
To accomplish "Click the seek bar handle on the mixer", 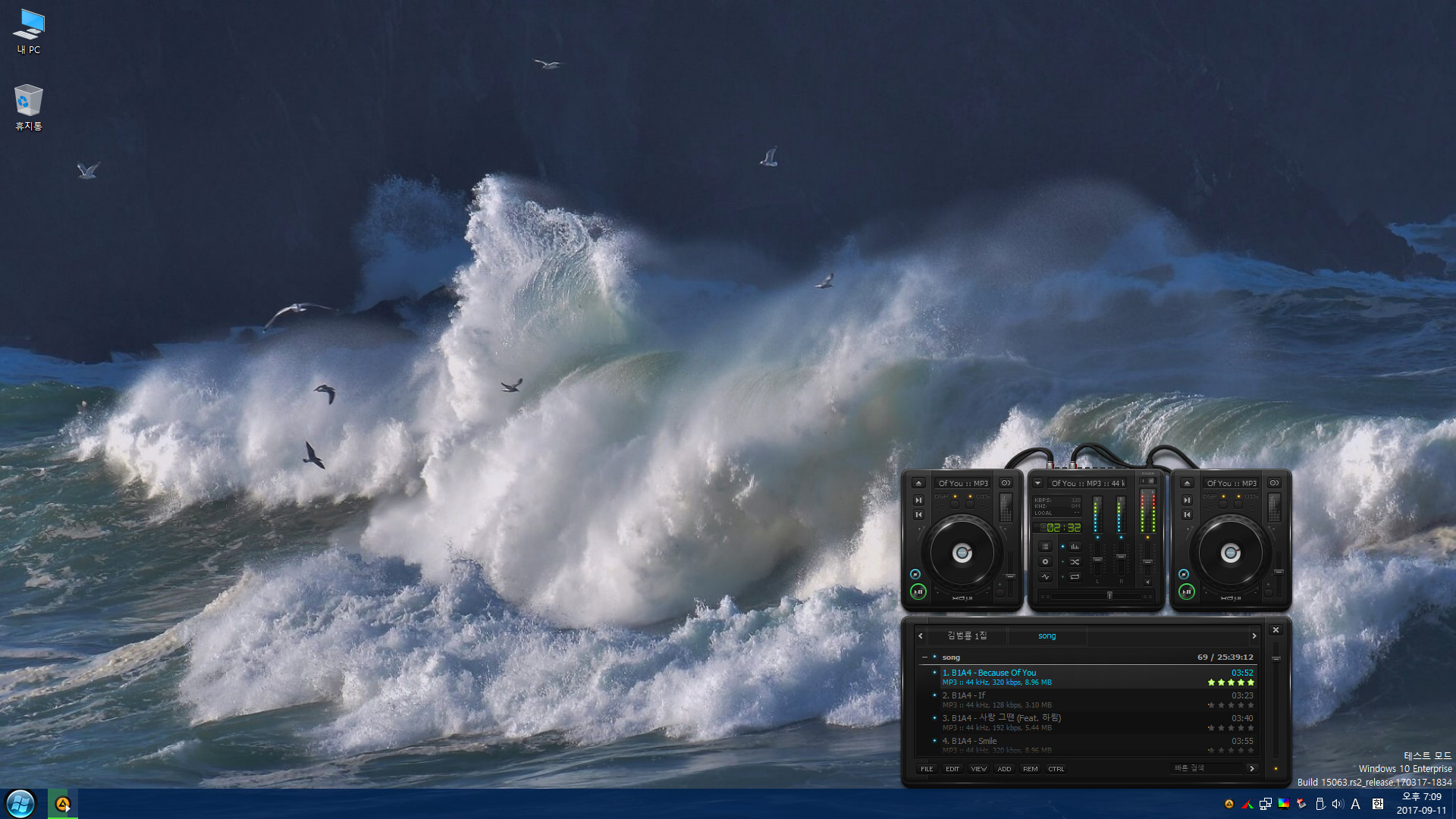I will [x=1109, y=596].
